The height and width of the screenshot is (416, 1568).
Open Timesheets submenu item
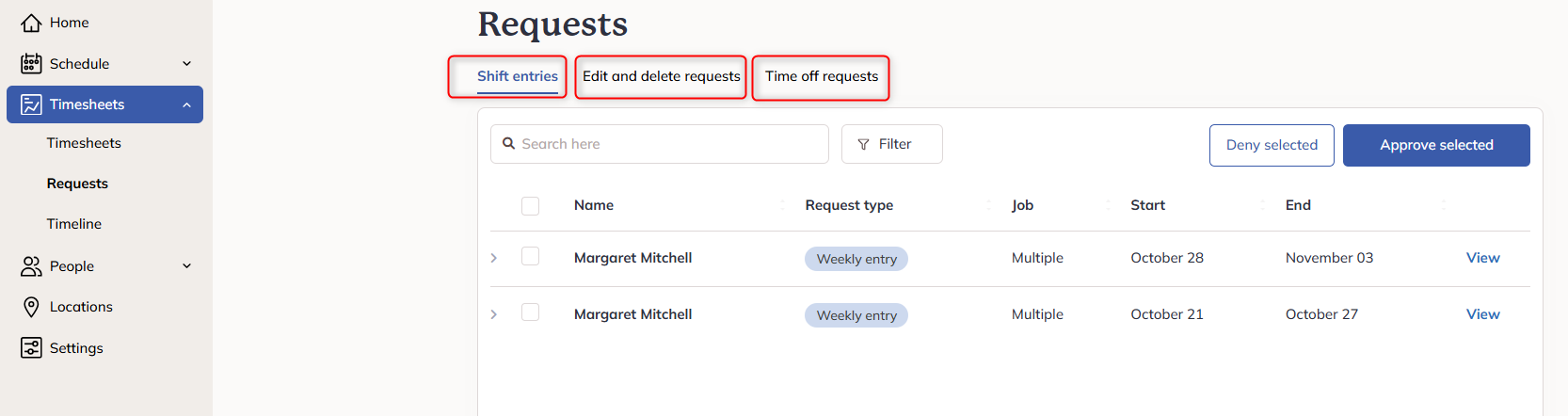84,143
